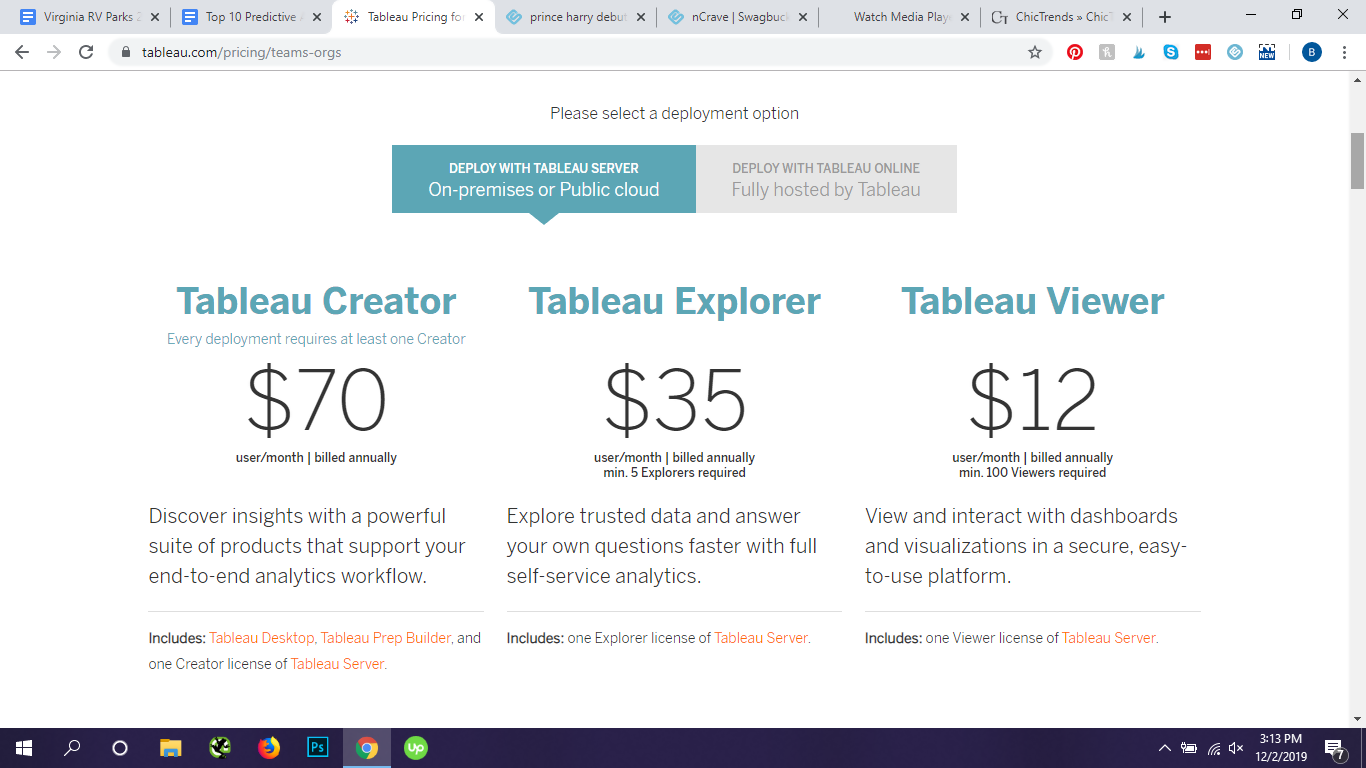Click the browser forward arrow
Image resolution: width=1366 pixels, height=768 pixels.
point(54,52)
